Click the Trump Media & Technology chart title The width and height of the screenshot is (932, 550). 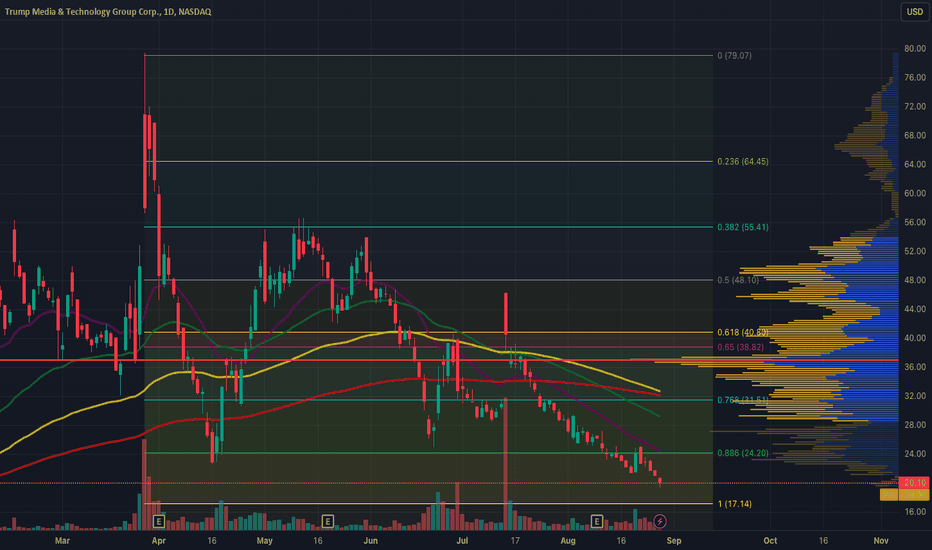[x=108, y=12]
